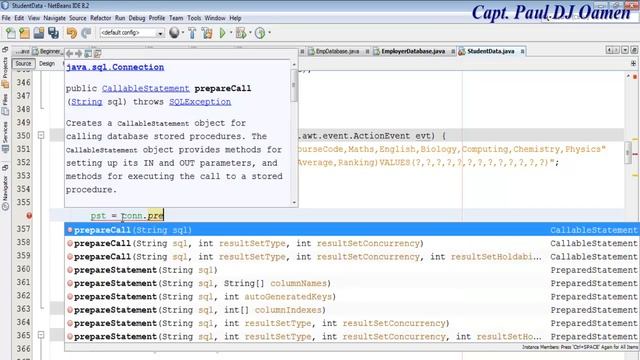Select prepareStatement with String[] columnNames

point(352,283)
